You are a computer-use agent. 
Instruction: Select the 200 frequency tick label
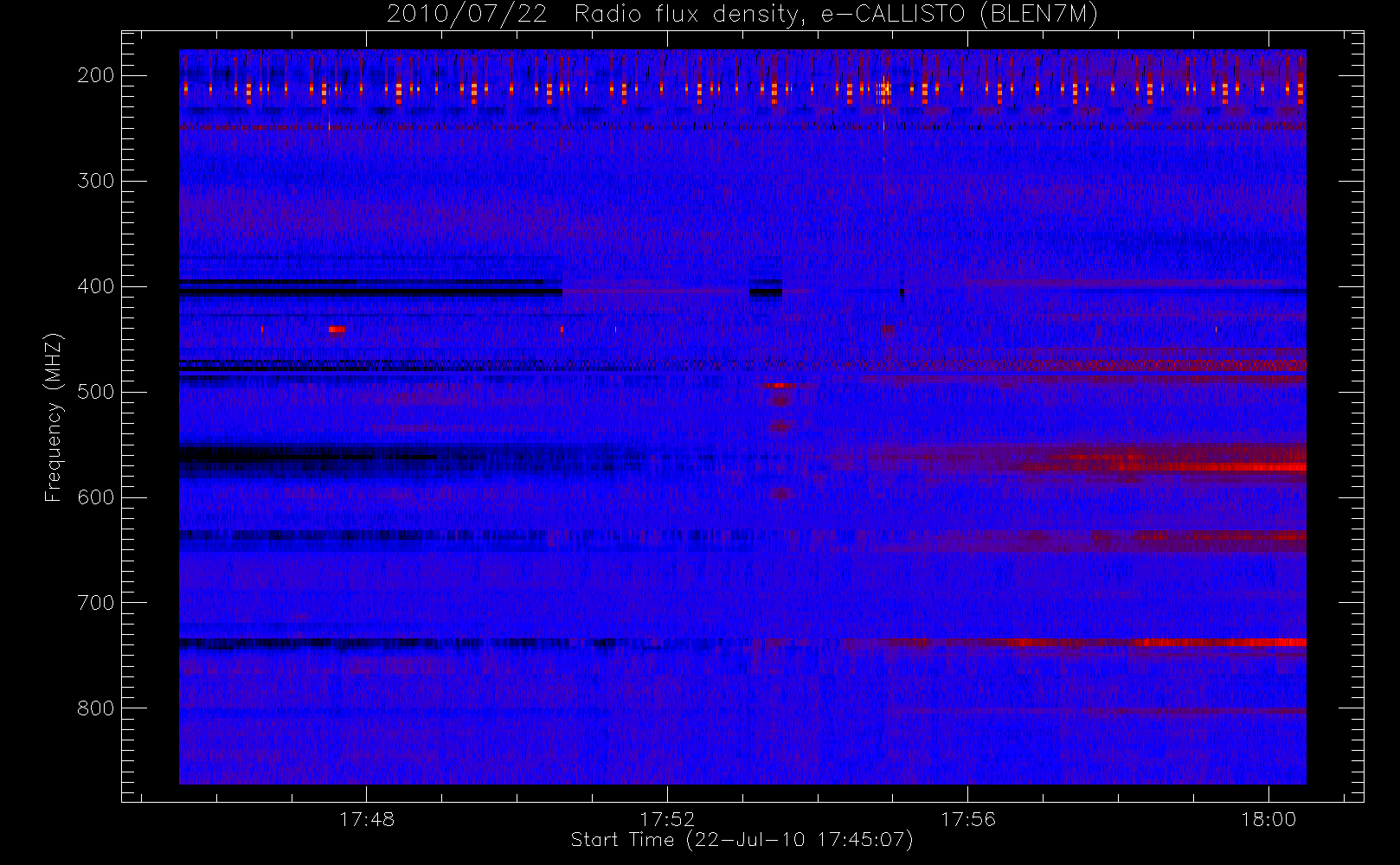point(96,75)
